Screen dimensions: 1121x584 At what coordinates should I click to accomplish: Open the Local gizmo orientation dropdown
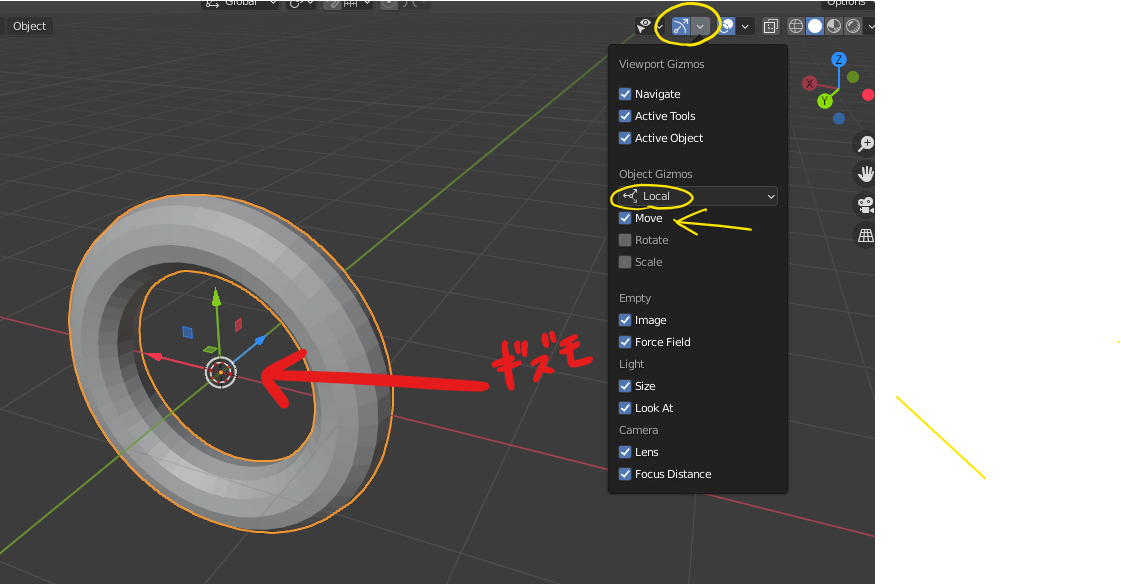(697, 196)
